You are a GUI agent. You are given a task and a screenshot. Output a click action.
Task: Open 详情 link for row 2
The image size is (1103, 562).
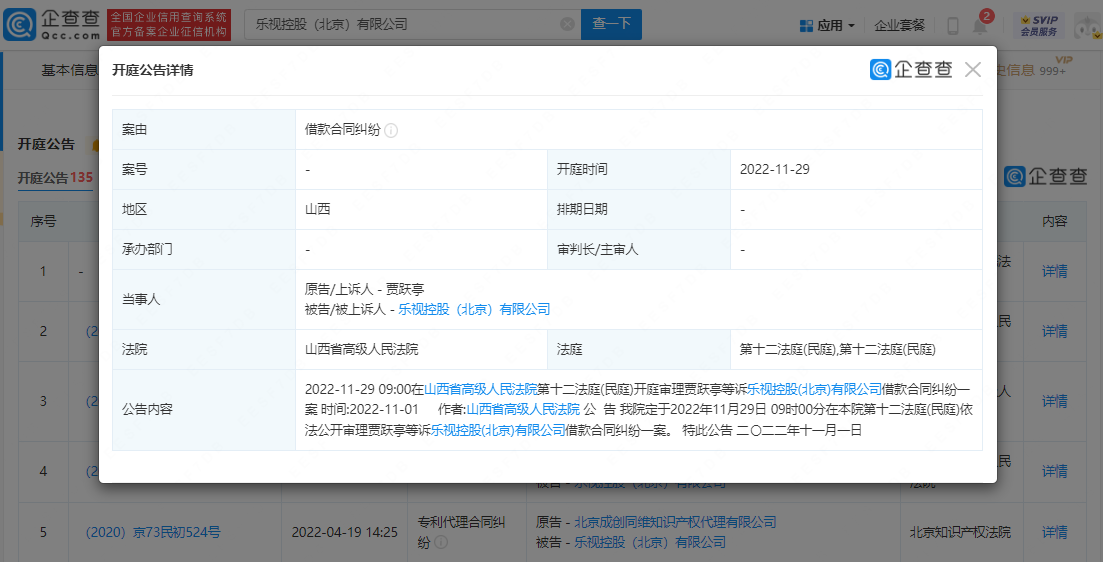pyautogui.click(x=1054, y=331)
